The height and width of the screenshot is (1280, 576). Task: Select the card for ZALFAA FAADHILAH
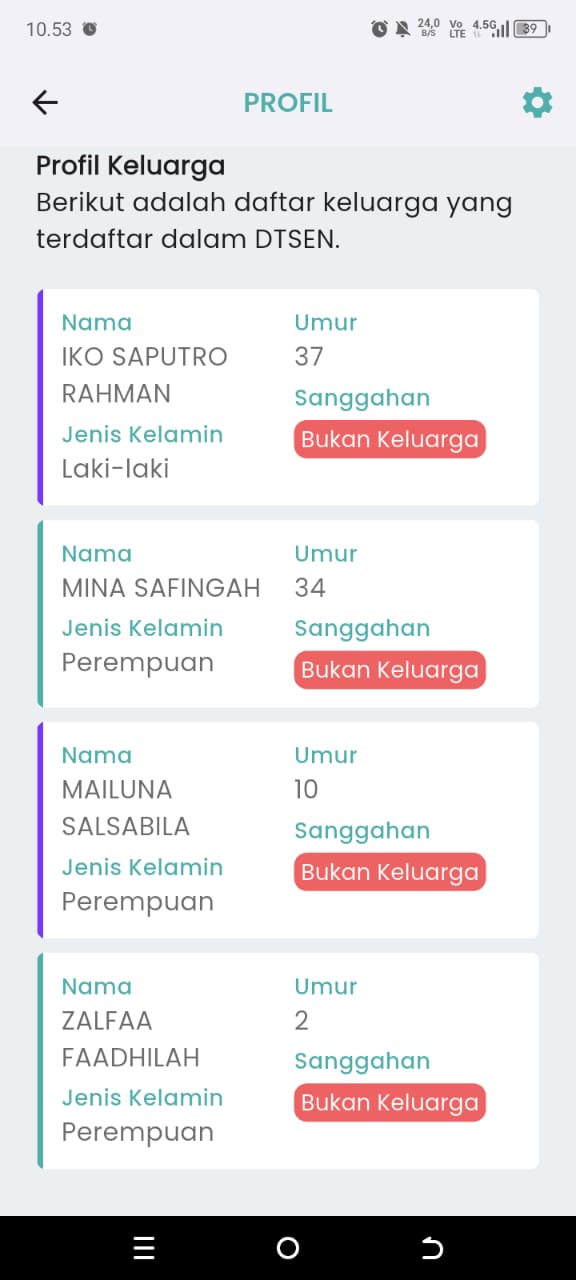tap(288, 1060)
